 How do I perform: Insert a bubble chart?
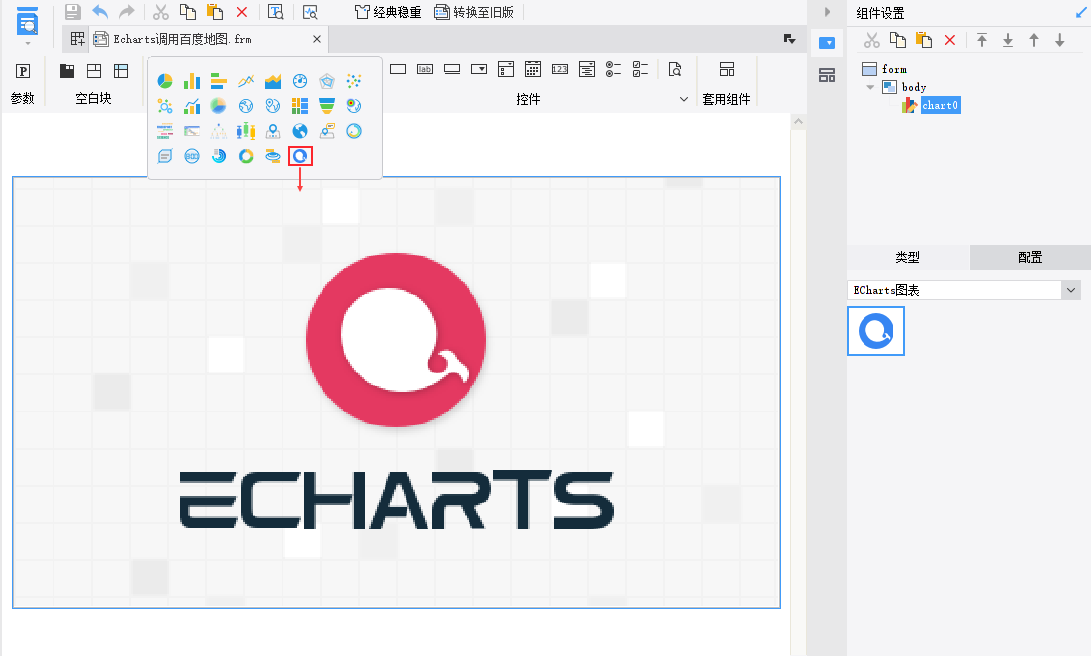click(x=165, y=106)
